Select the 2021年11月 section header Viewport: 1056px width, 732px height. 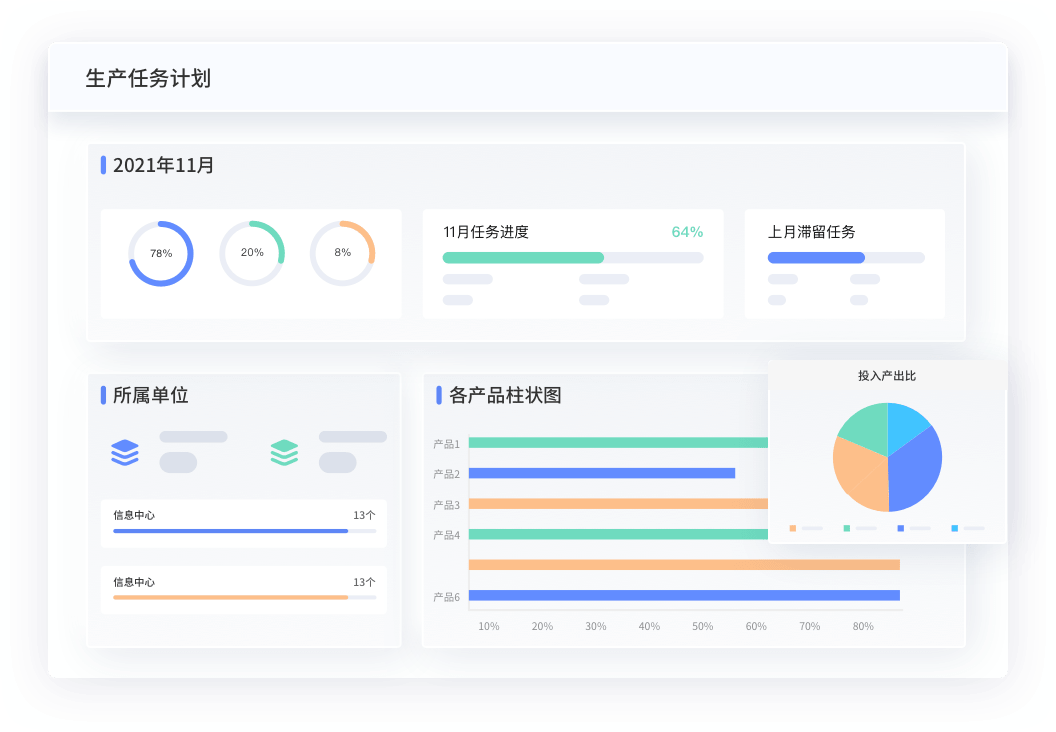163,166
